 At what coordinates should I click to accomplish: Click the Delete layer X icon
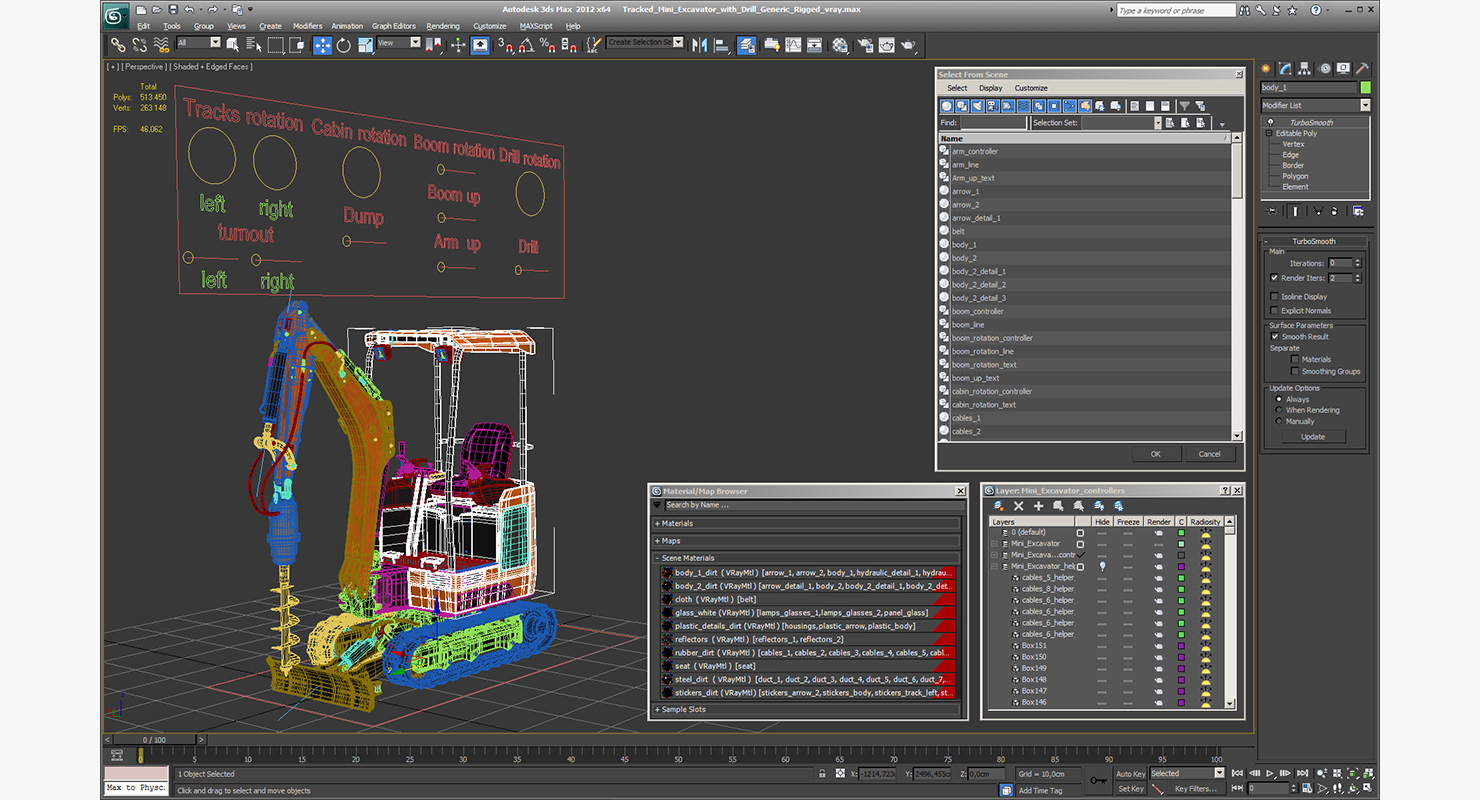tap(1018, 506)
